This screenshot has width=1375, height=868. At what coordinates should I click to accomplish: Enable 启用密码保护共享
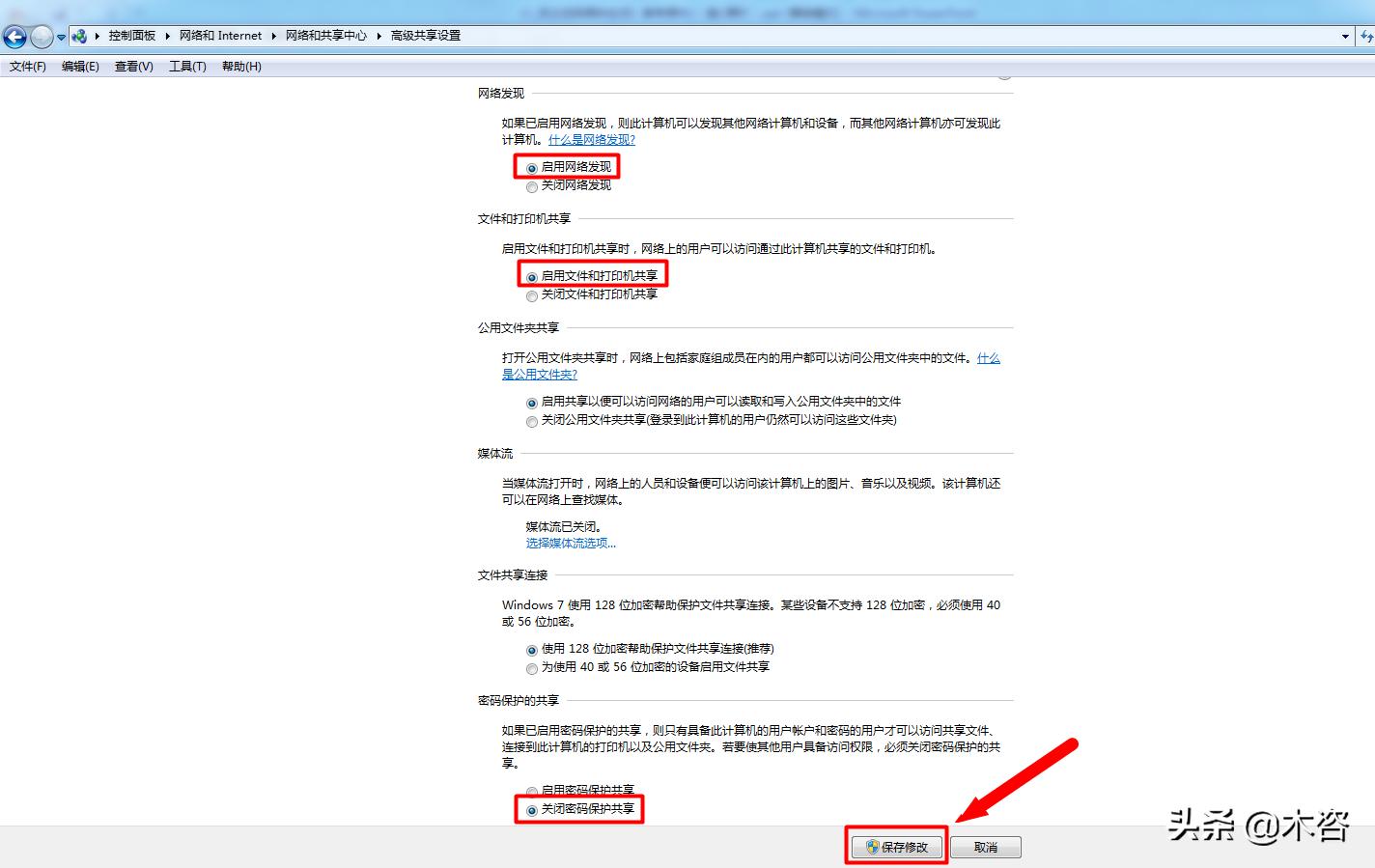point(532,791)
